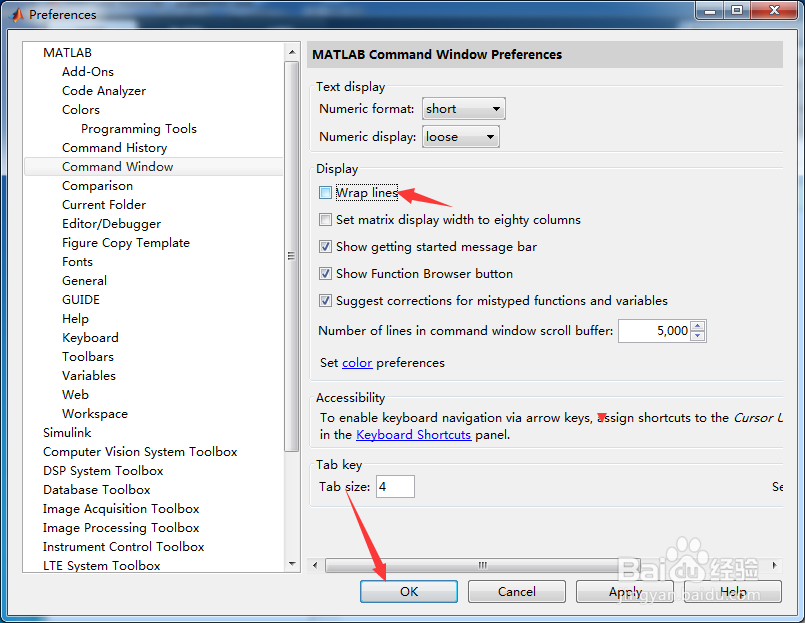Select General in the tree
The image size is (805, 623).
(84, 281)
